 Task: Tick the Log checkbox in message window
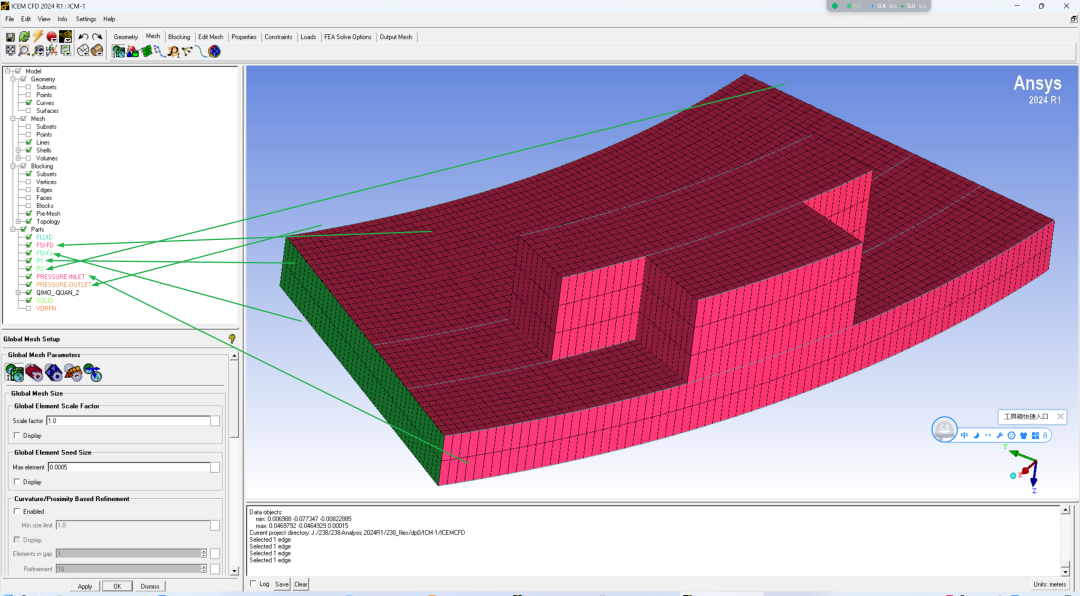(253, 584)
